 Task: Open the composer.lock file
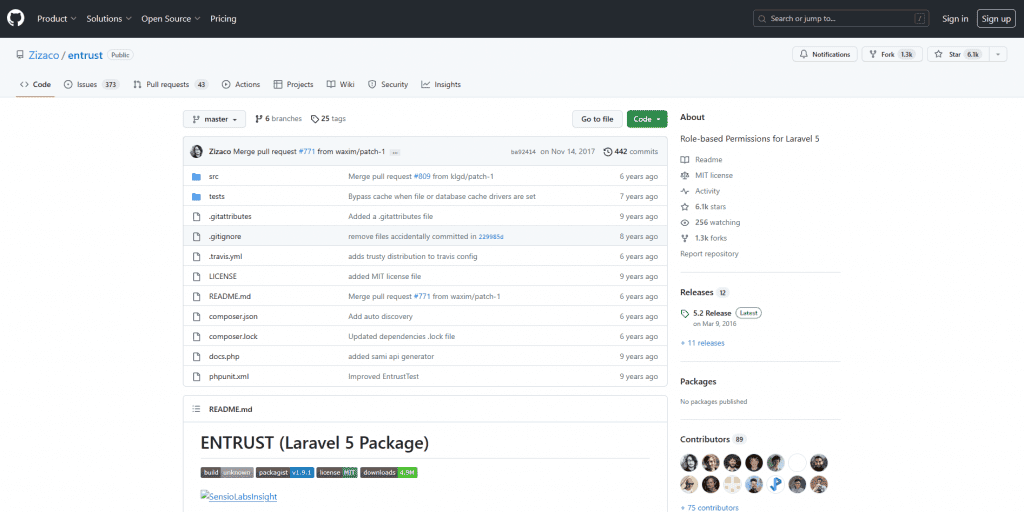[x=233, y=337]
